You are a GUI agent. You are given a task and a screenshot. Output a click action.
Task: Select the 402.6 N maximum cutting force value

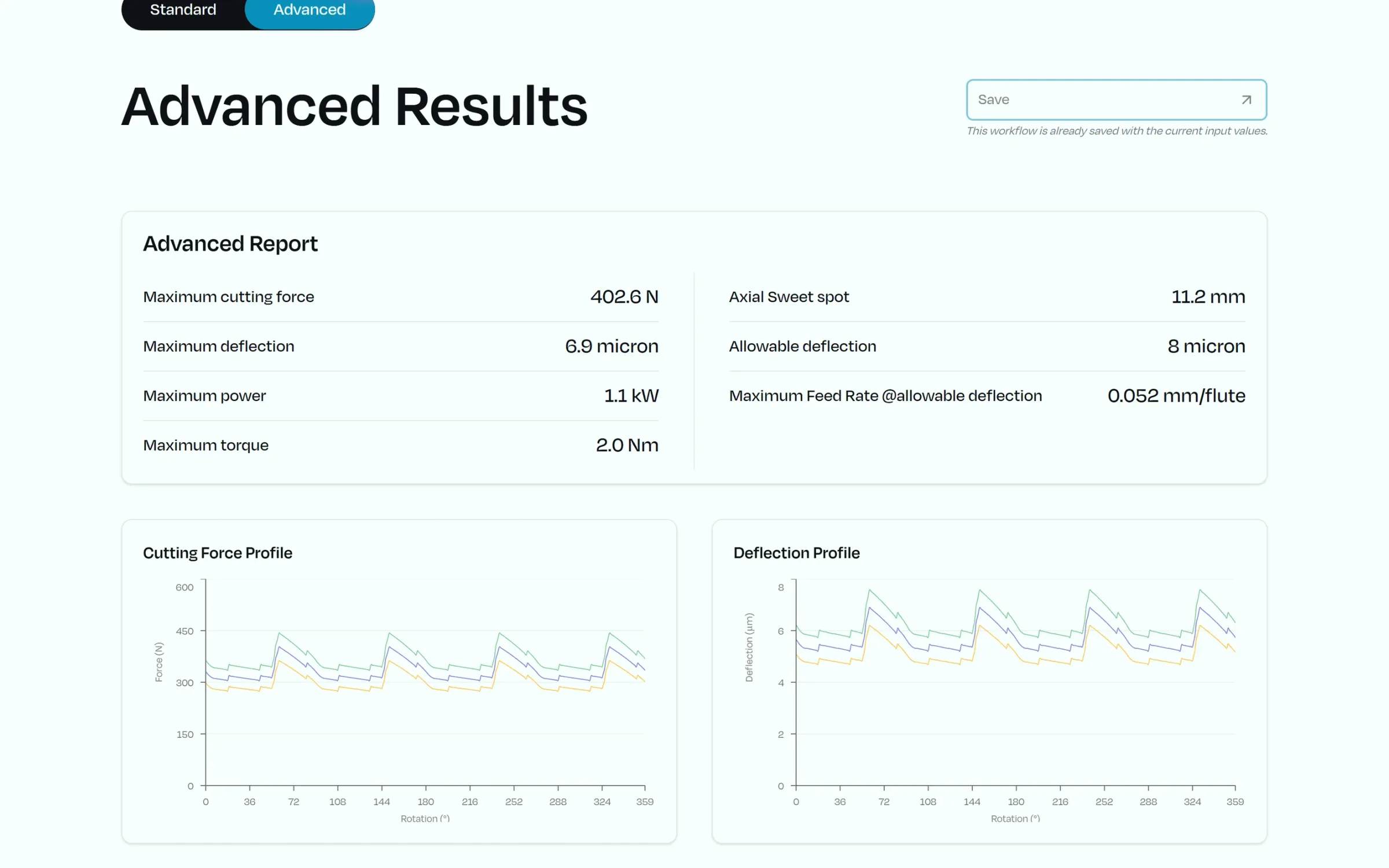(x=624, y=297)
